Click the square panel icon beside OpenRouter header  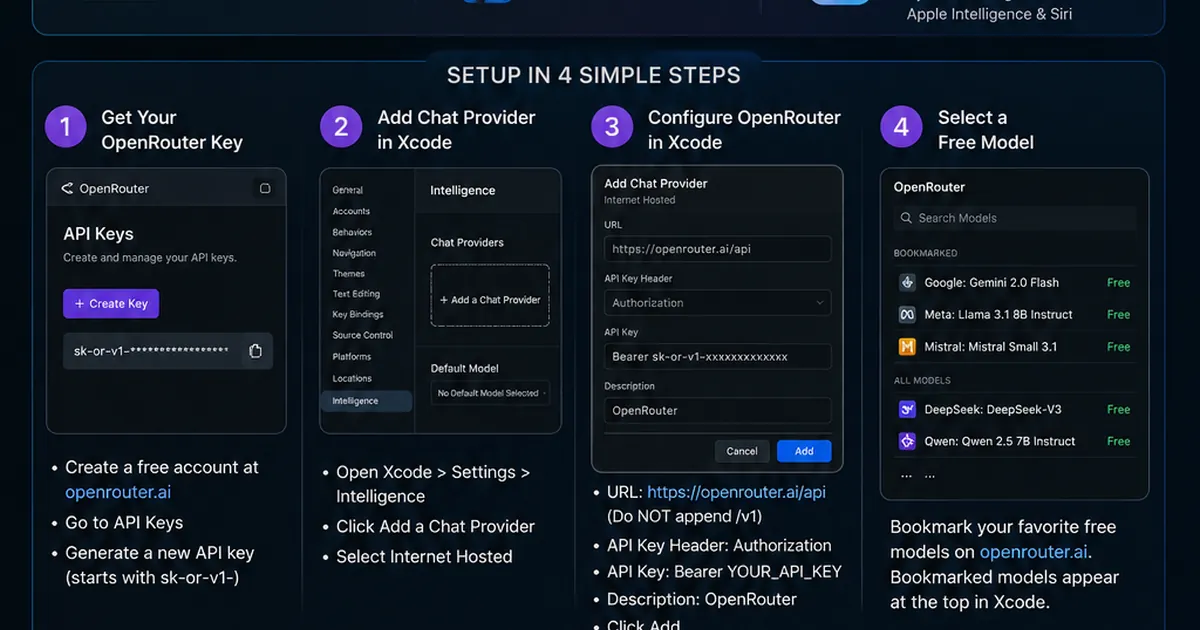point(265,188)
